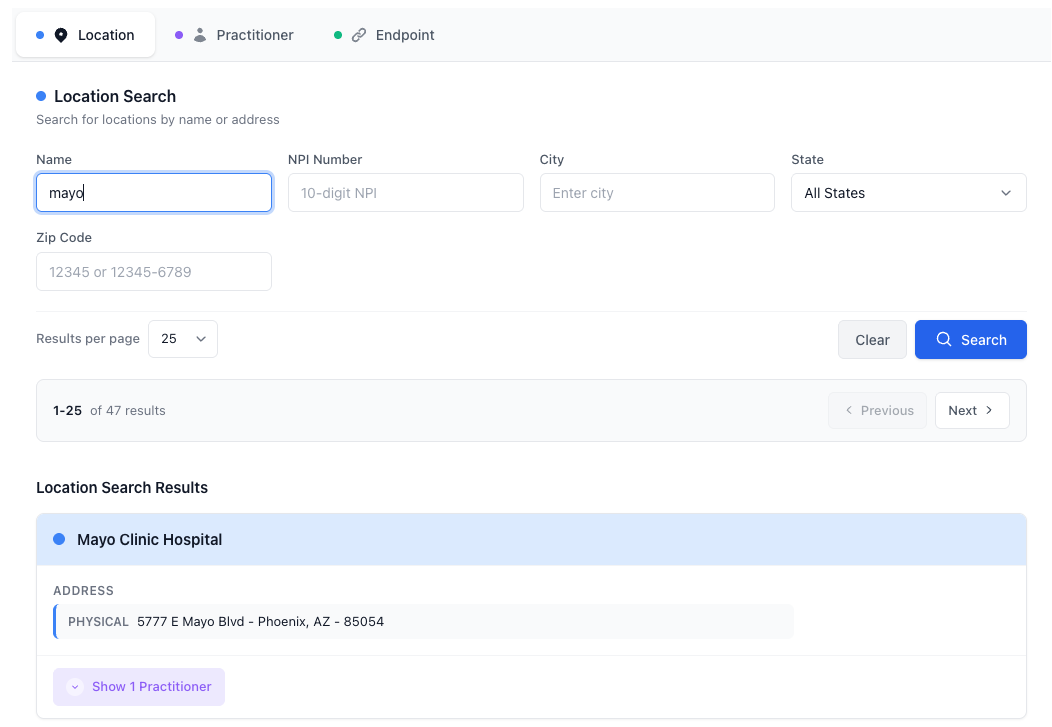Click the '1-25 of 47 results' count text

109,410
